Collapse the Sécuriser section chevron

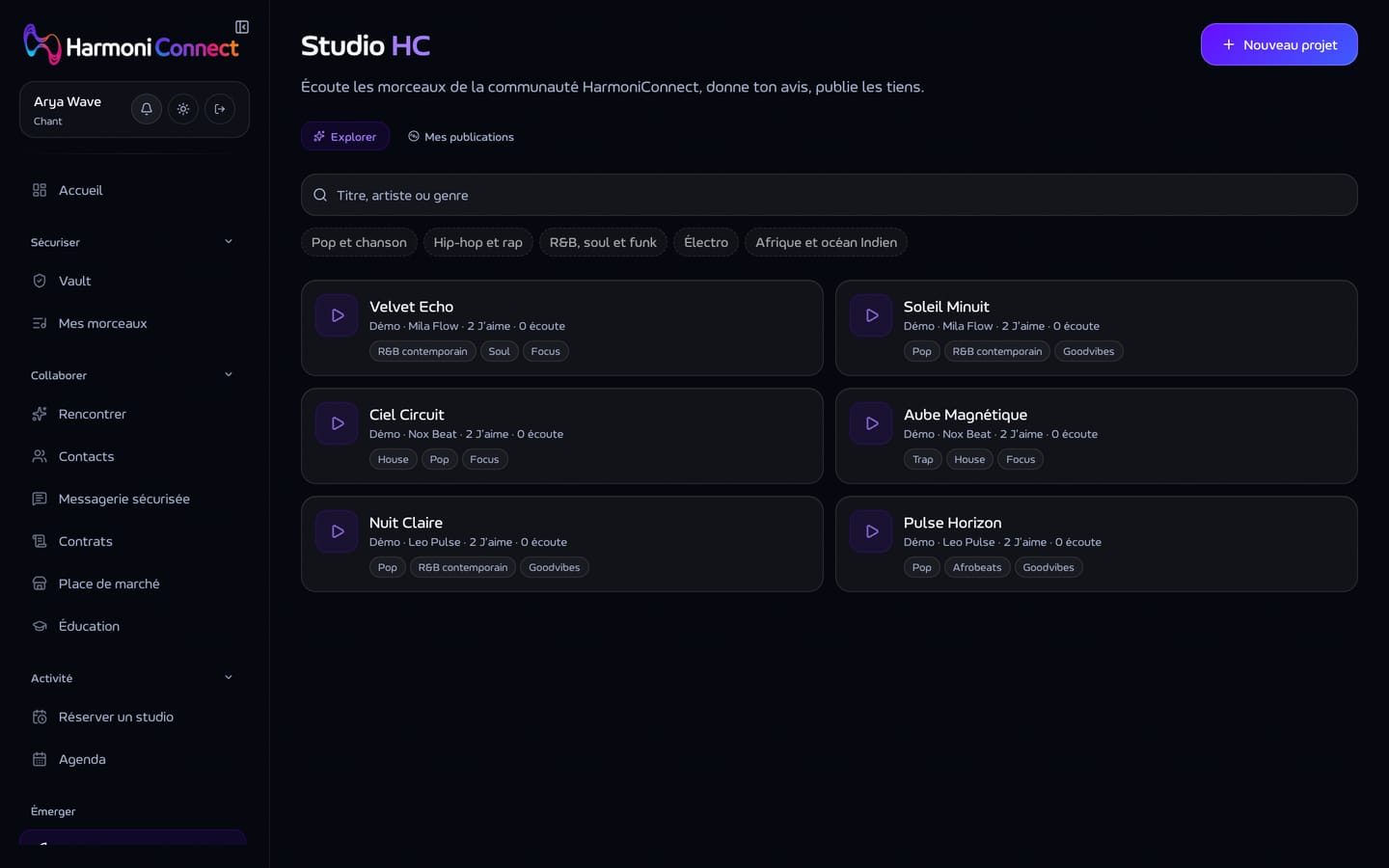point(229,241)
